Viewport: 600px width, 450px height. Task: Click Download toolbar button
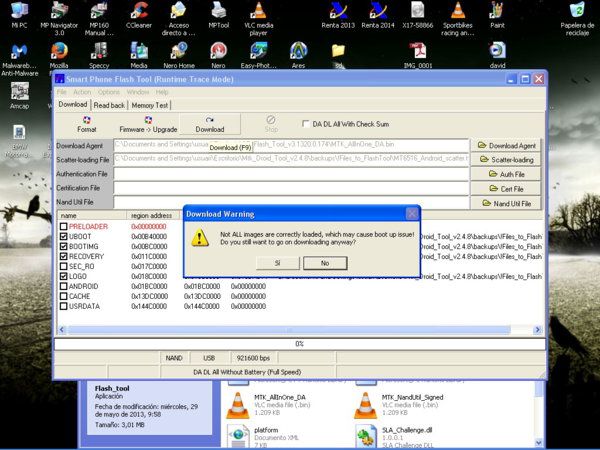pyautogui.click(x=210, y=124)
